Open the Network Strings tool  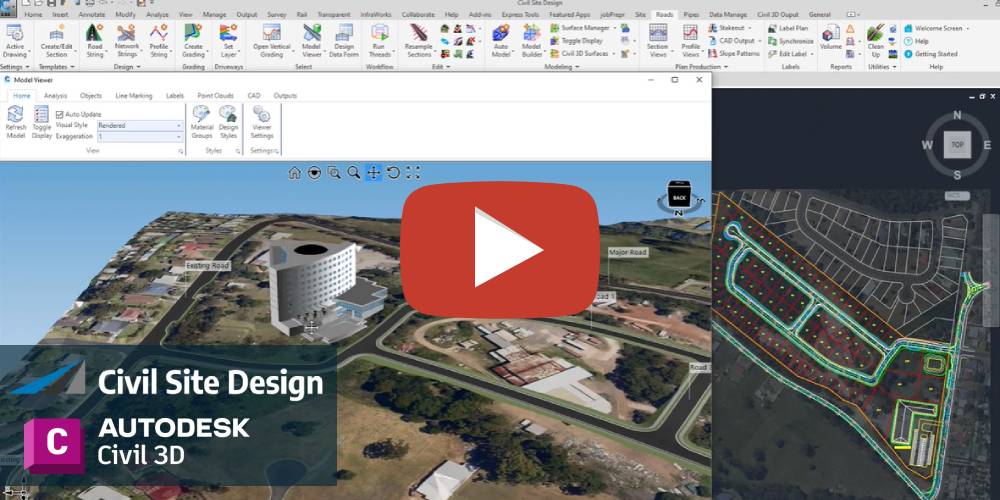(126, 41)
